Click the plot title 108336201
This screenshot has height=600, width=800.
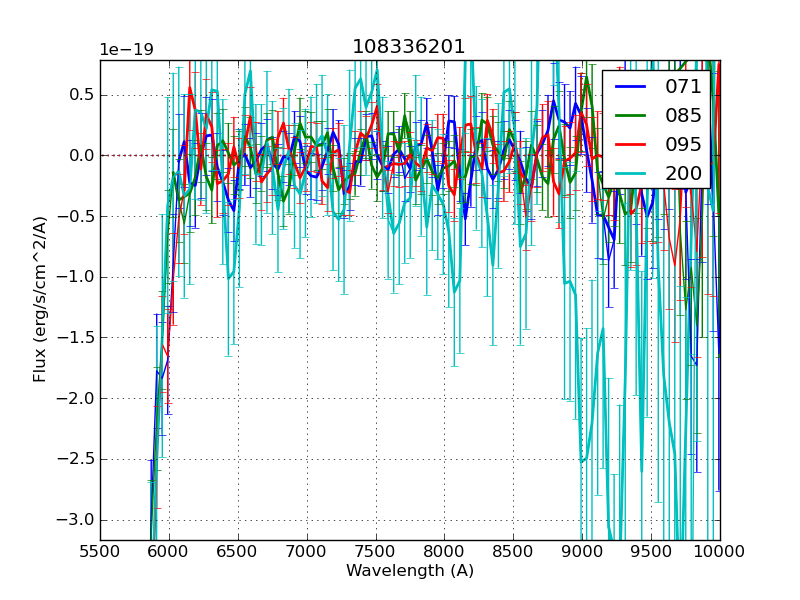pos(409,47)
